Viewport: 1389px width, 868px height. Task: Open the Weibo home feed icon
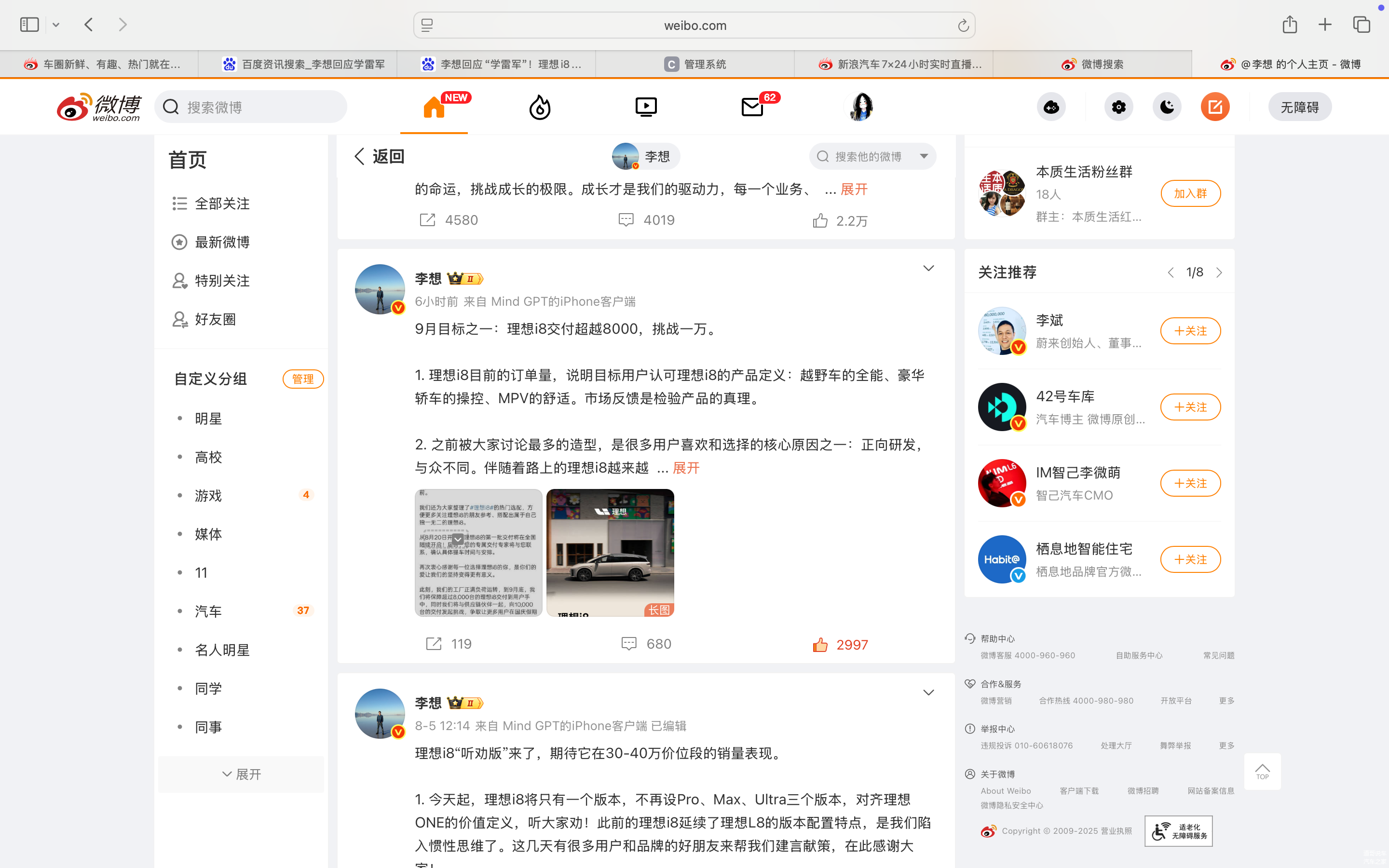pyautogui.click(x=434, y=108)
